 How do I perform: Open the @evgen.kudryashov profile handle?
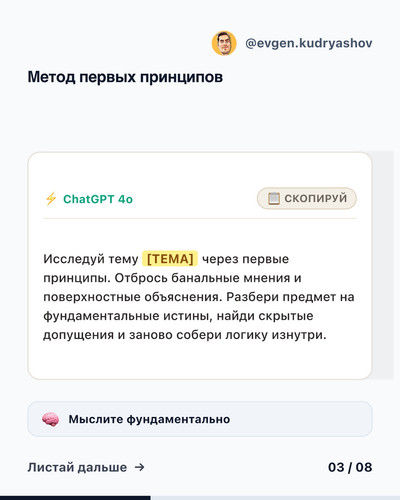[x=309, y=43]
